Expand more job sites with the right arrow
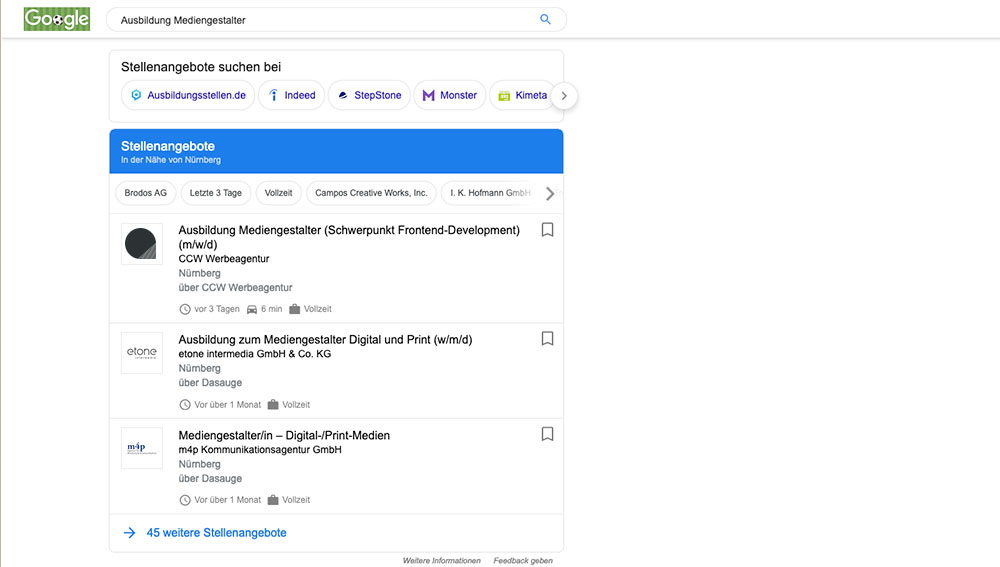This screenshot has width=1000, height=567. click(564, 96)
